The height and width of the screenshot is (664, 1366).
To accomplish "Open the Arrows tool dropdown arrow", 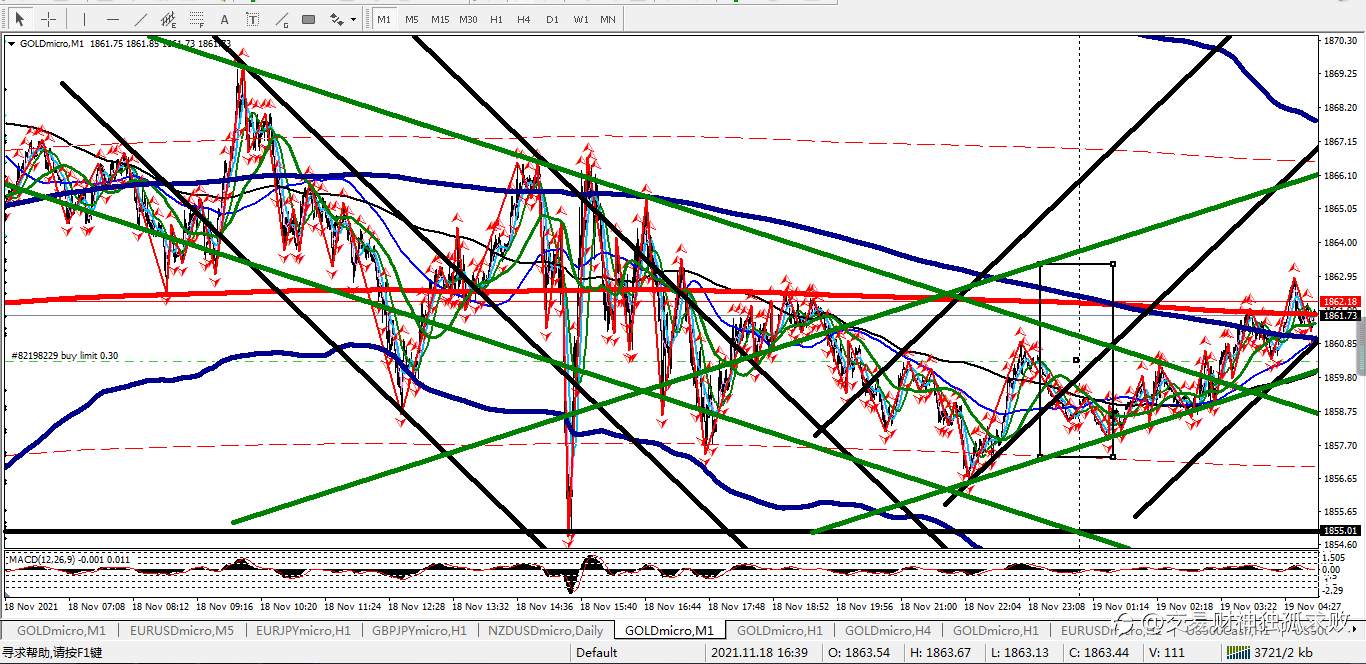I will (x=353, y=19).
